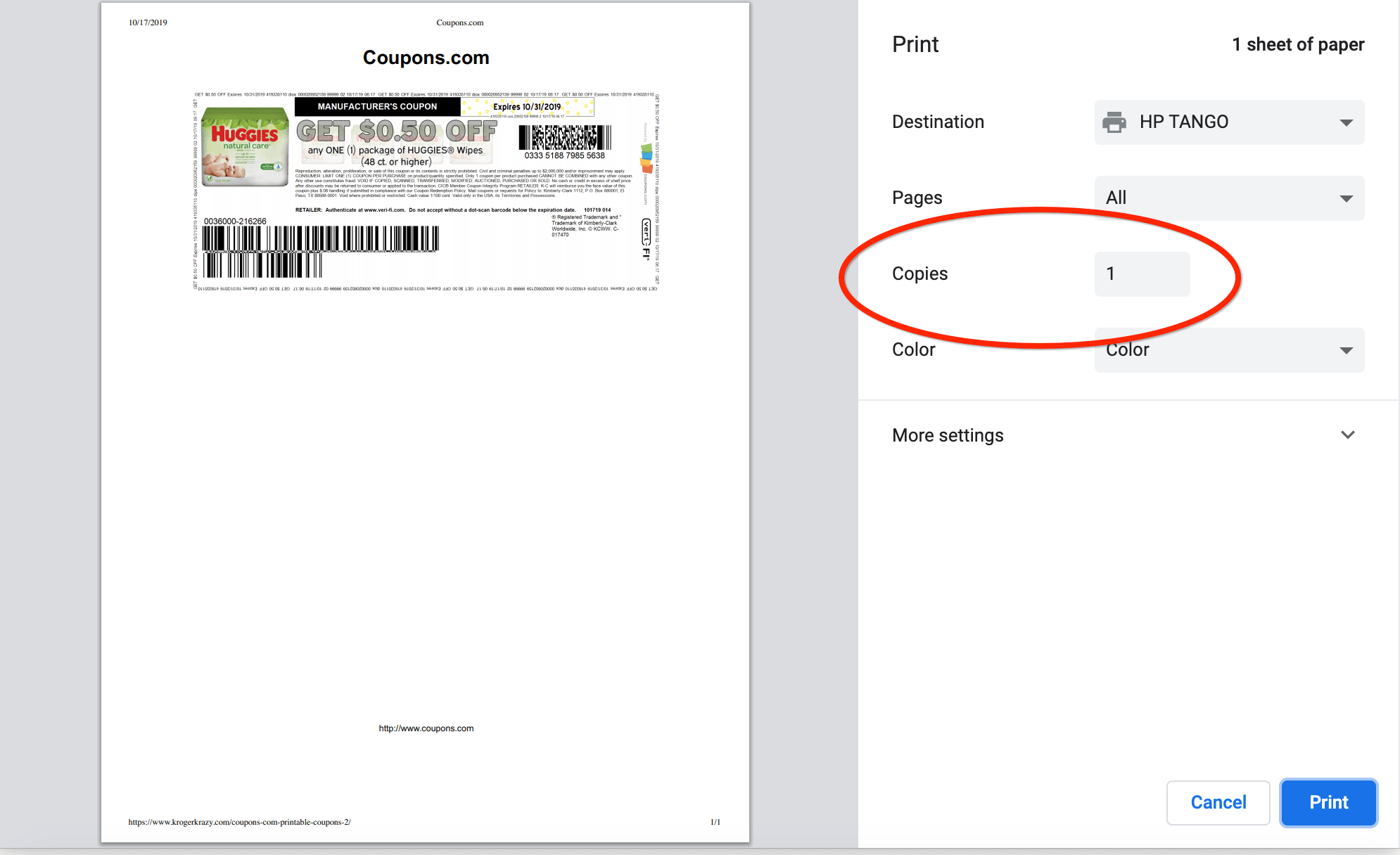Click the http://www.coupons.com link in preview
This screenshot has height=855, width=1400.
click(x=426, y=728)
